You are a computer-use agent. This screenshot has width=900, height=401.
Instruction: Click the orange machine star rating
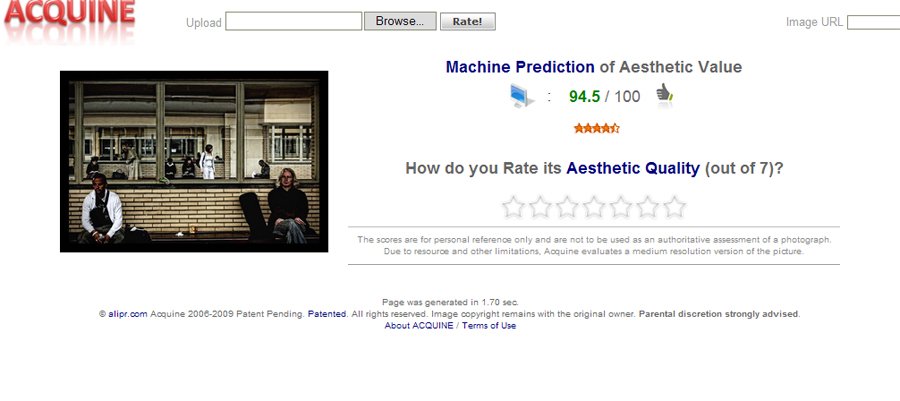(596, 128)
